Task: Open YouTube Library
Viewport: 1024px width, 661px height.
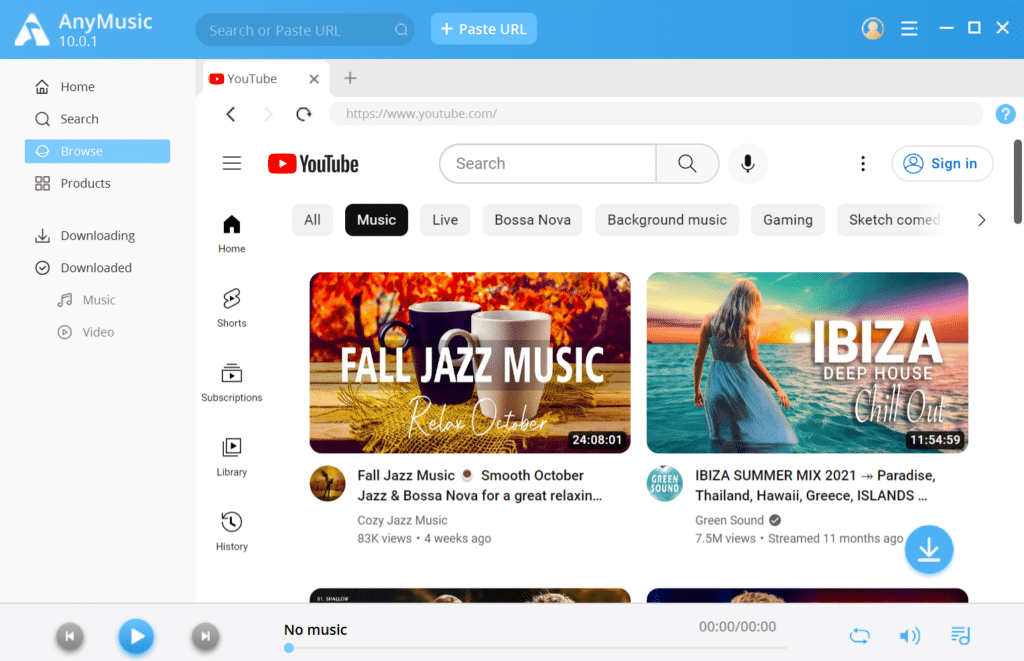Action: 232,457
